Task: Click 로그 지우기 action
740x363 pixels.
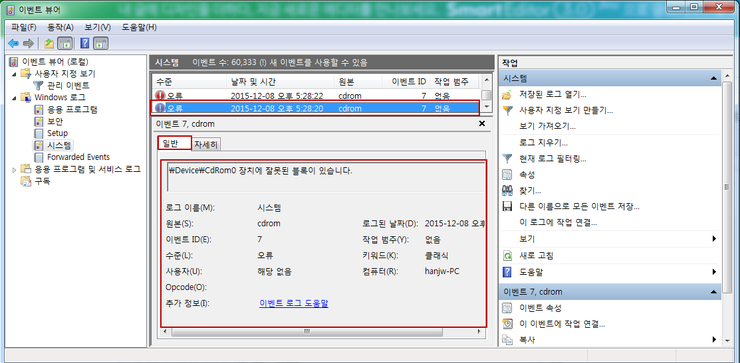Action: tap(543, 143)
